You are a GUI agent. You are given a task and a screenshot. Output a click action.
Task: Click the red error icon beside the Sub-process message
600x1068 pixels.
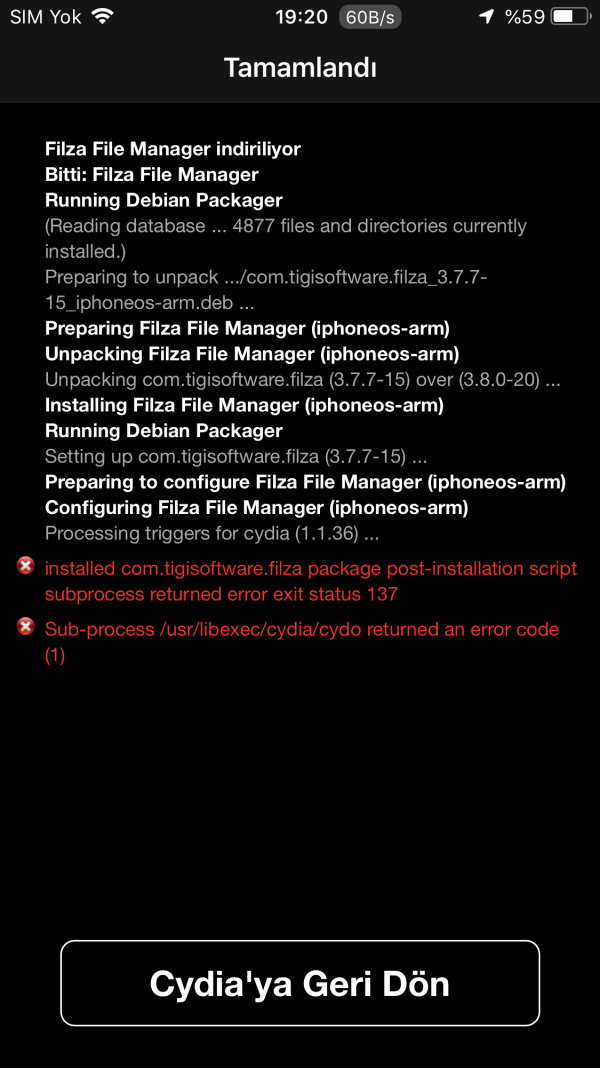25,627
